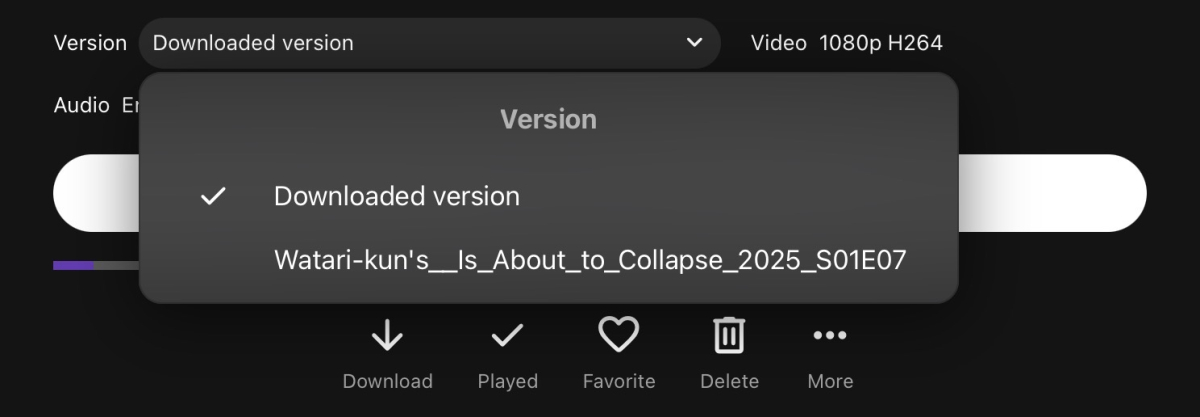Click the Played text label
The image size is (1200, 417).
point(507,381)
